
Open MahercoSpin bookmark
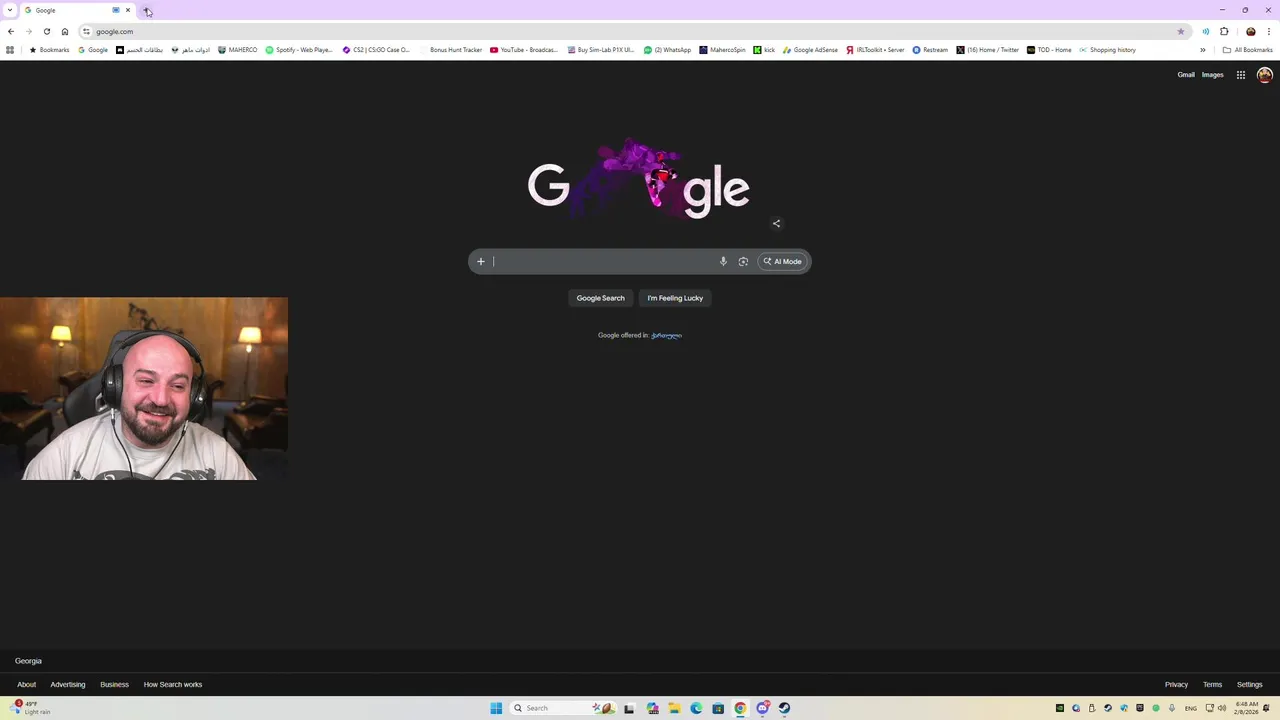722,50
